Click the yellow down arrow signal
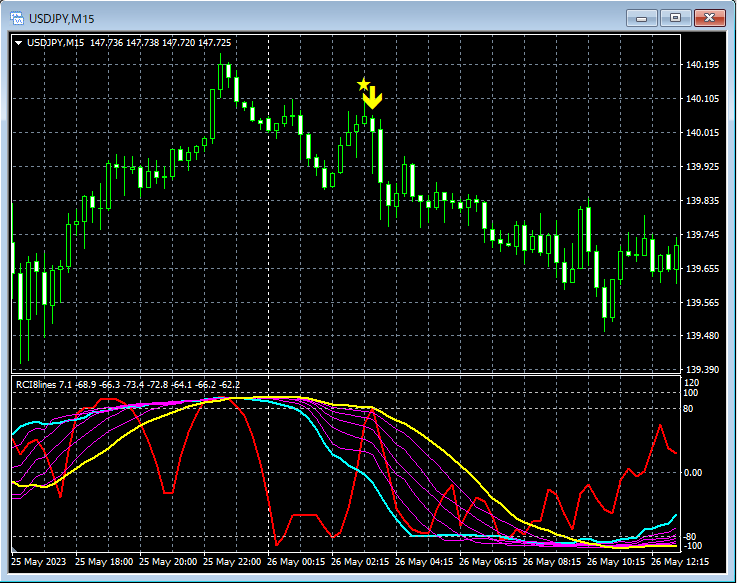Screen dimensions: 738x583 373,97
